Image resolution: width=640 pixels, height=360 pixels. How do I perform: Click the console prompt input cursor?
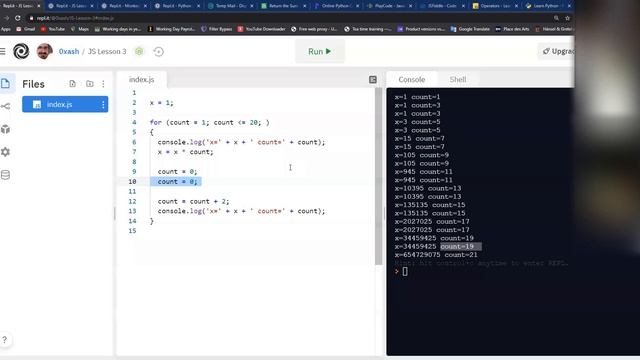[x=405, y=271]
